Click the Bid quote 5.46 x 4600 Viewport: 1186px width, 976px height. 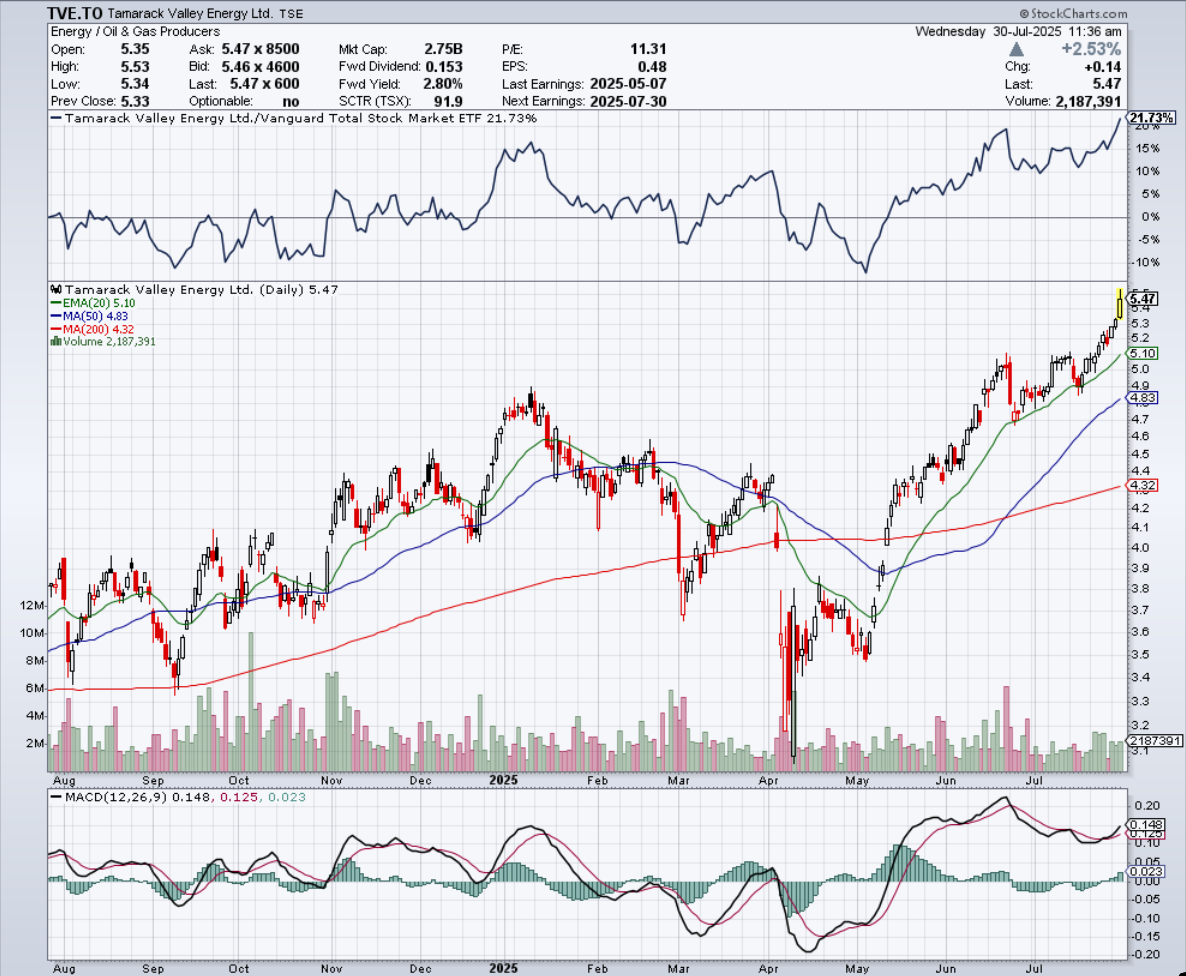(x=260, y=67)
